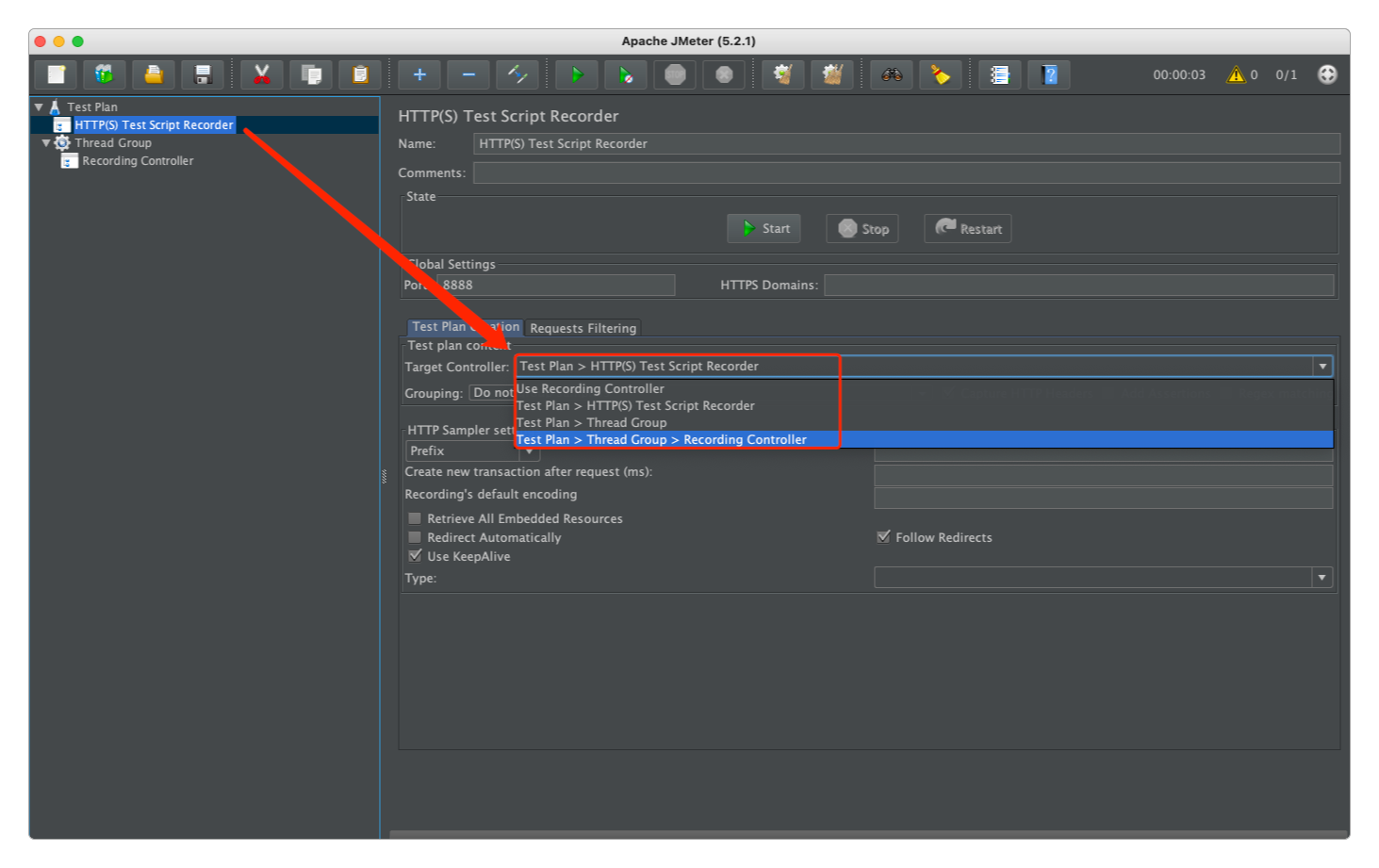This screenshot has width=1379, height=868.
Task: Expand all nodes with the plus icon
Action: (419, 74)
